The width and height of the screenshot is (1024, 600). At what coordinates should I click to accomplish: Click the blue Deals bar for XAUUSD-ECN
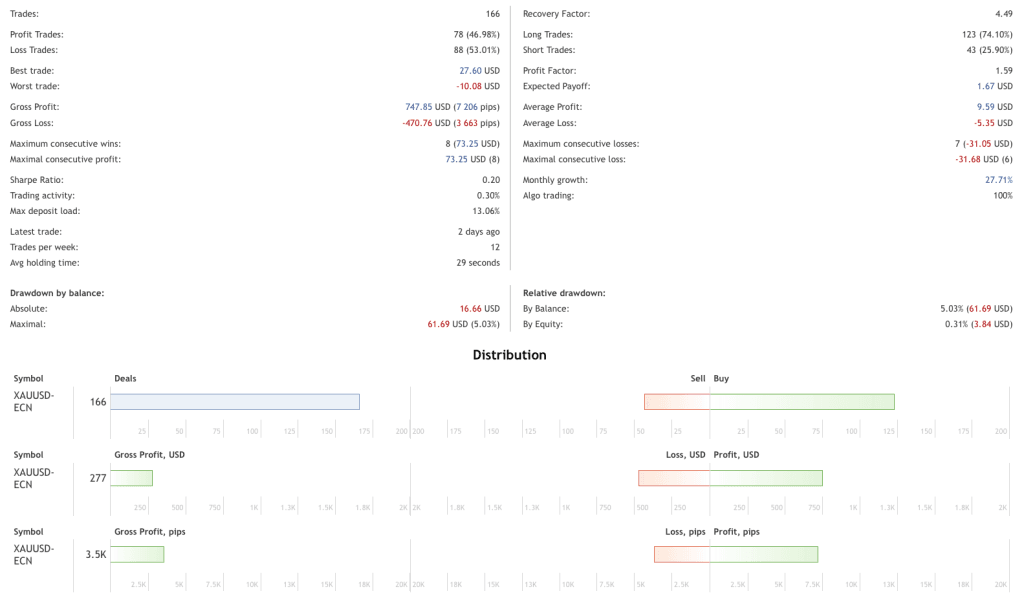(235, 402)
